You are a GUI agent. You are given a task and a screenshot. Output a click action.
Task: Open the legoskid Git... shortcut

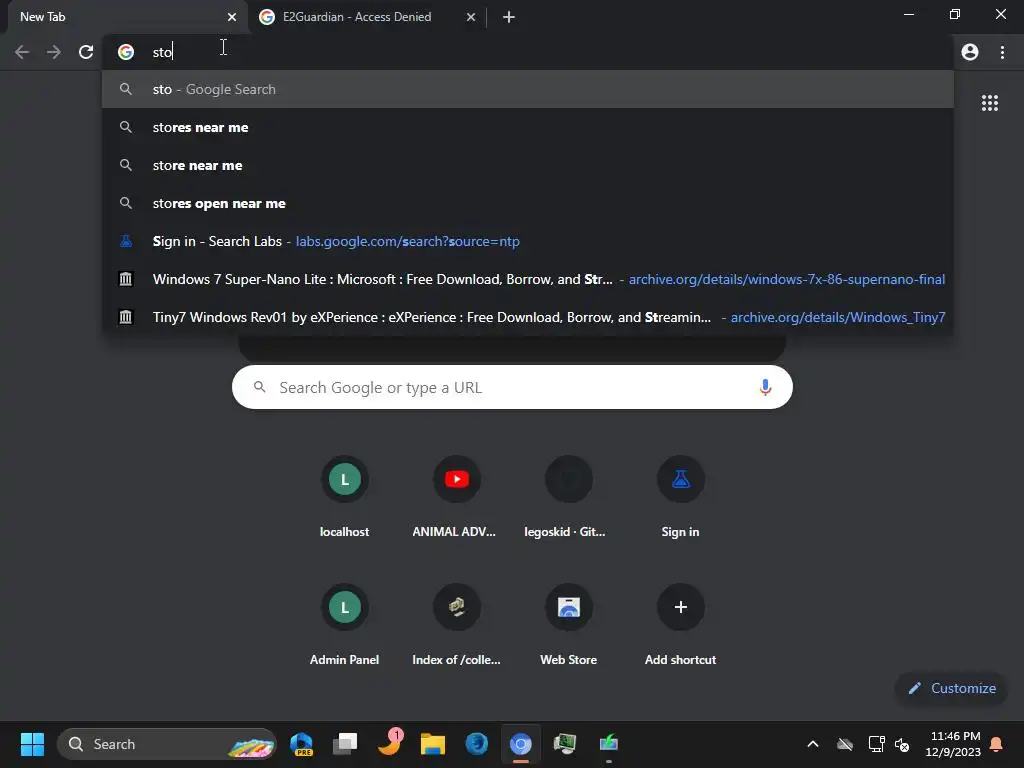click(568, 498)
